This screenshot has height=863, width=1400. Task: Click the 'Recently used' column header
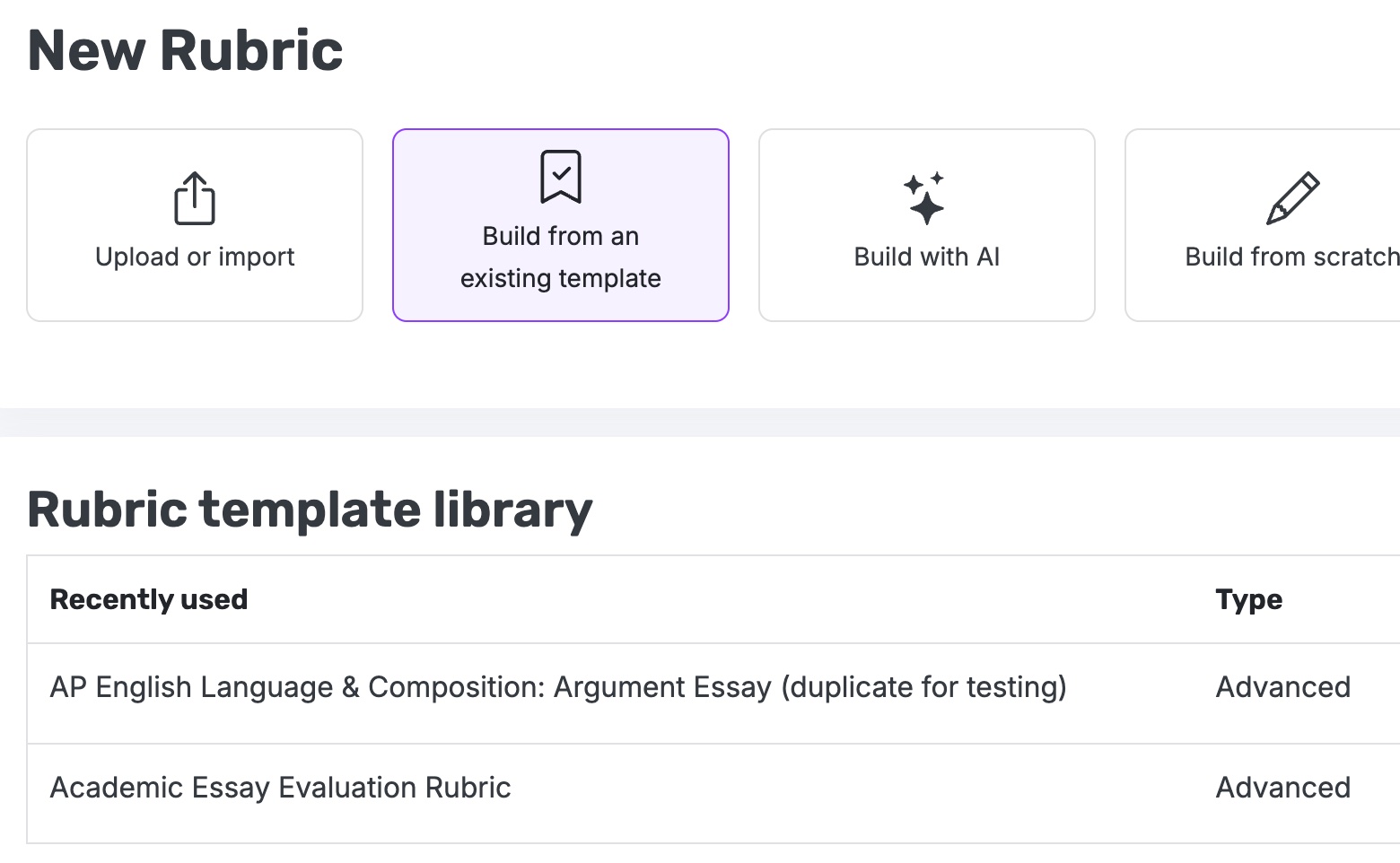click(x=149, y=600)
